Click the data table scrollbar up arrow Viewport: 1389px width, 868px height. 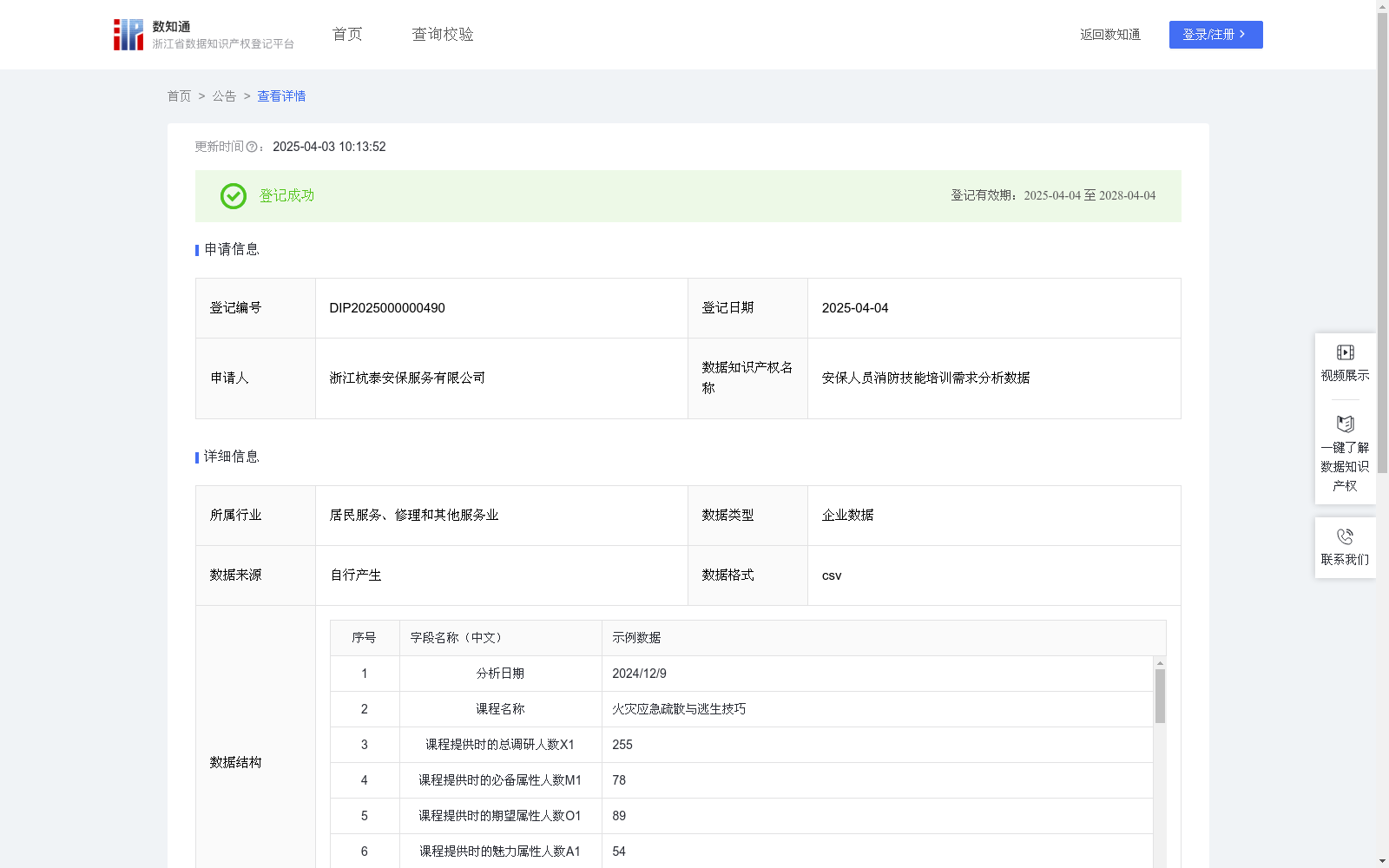[x=1160, y=663]
